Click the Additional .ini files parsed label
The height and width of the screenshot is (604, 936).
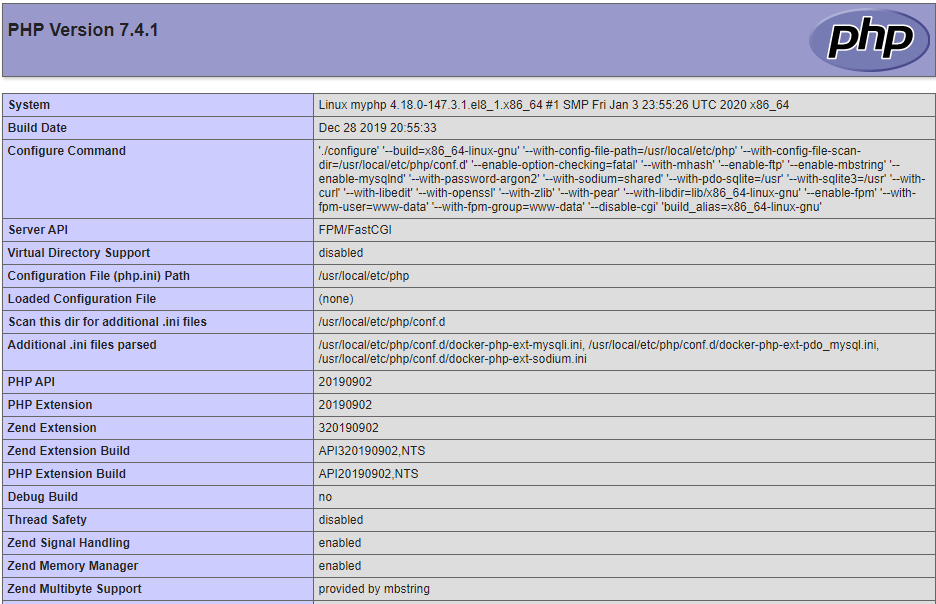82,345
